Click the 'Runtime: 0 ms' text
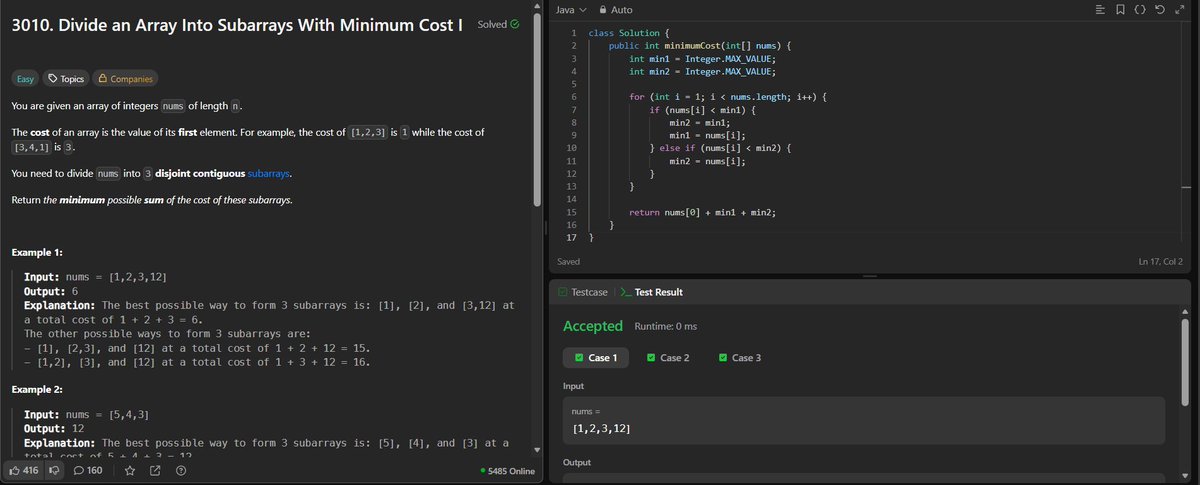Screen dimensions: 1200x485 pyautogui.click(x=666, y=326)
